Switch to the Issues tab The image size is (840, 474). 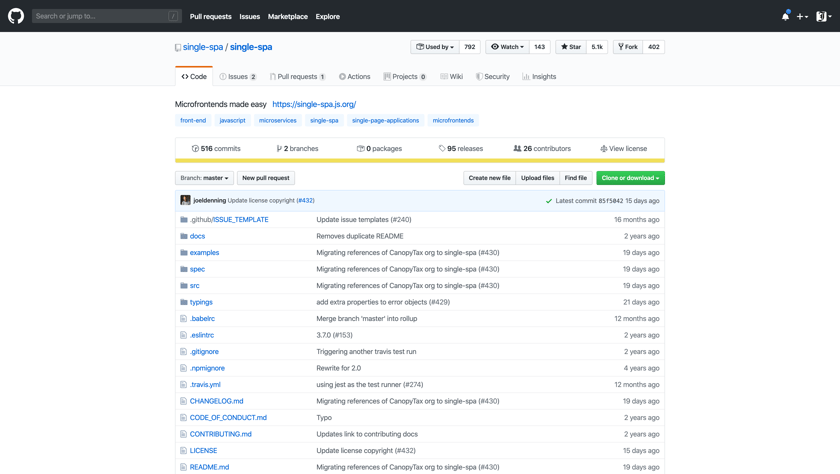click(x=238, y=77)
